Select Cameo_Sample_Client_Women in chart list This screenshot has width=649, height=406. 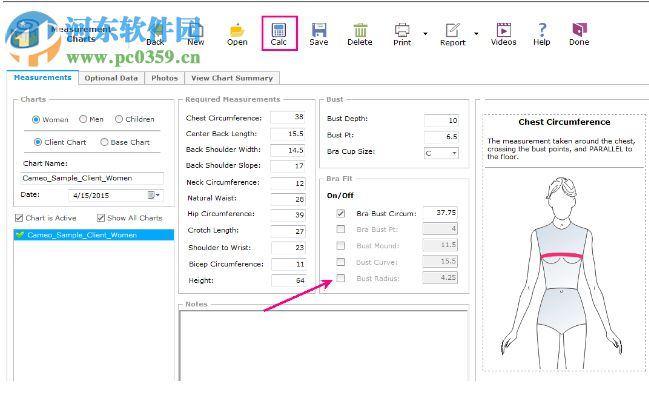94,235
